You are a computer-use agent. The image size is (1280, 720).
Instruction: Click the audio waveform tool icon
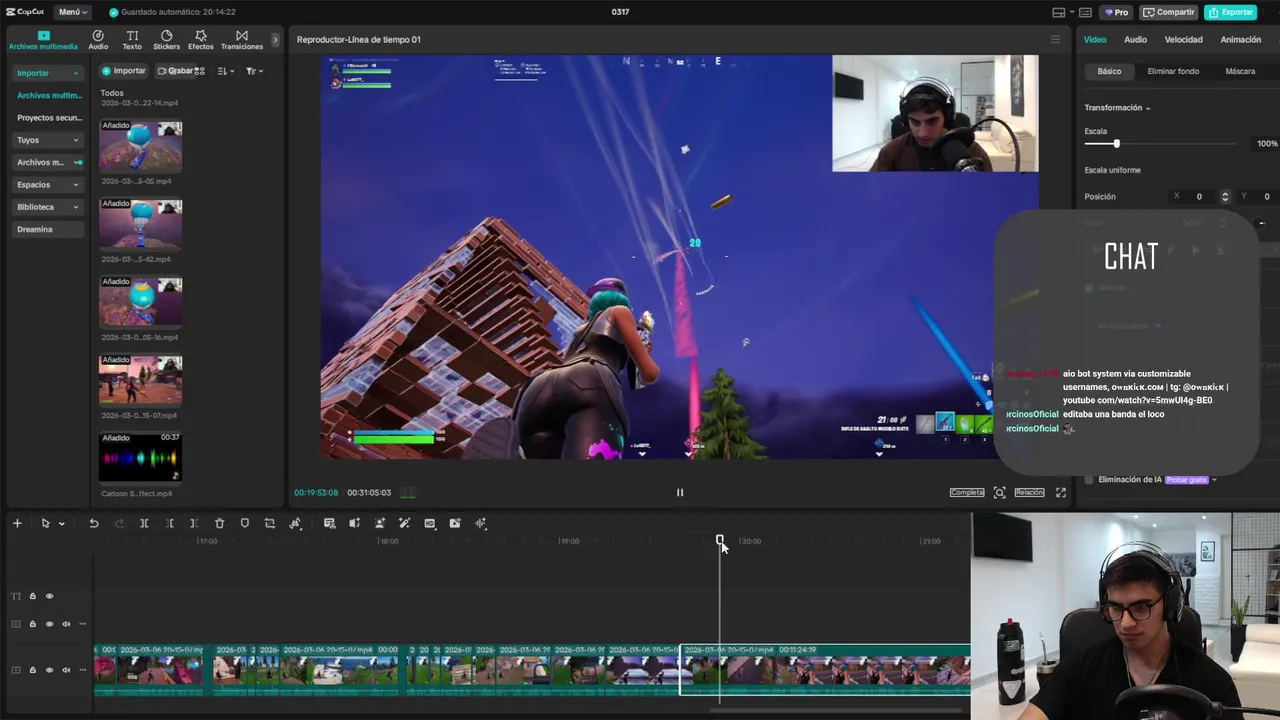click(480, 523)
